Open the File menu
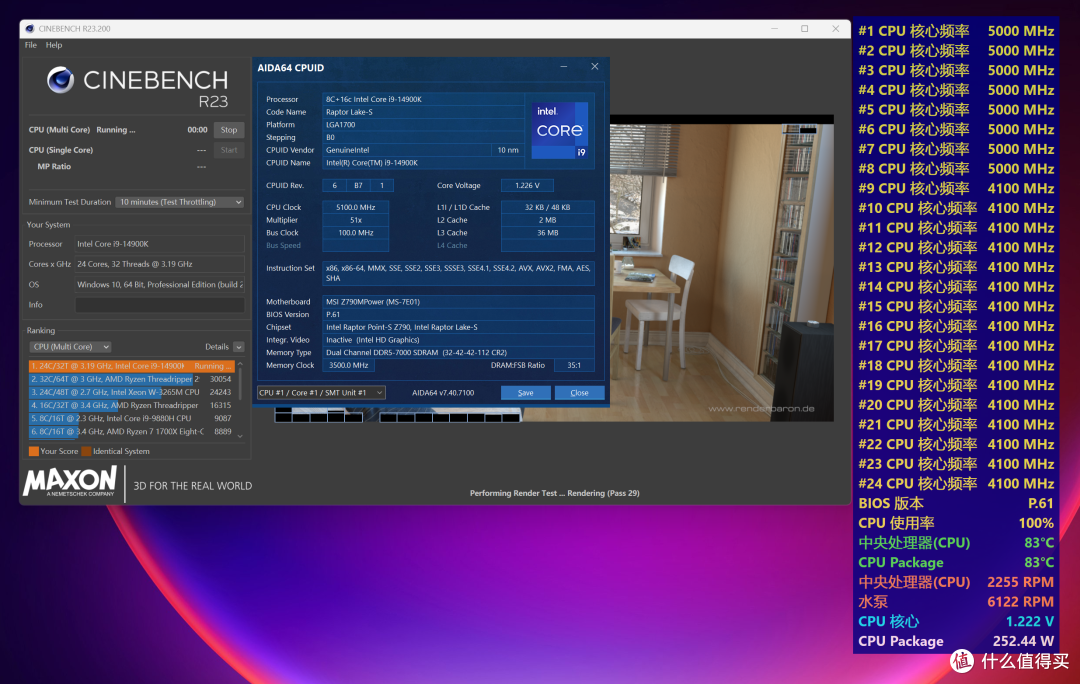 tap(29, 45)
